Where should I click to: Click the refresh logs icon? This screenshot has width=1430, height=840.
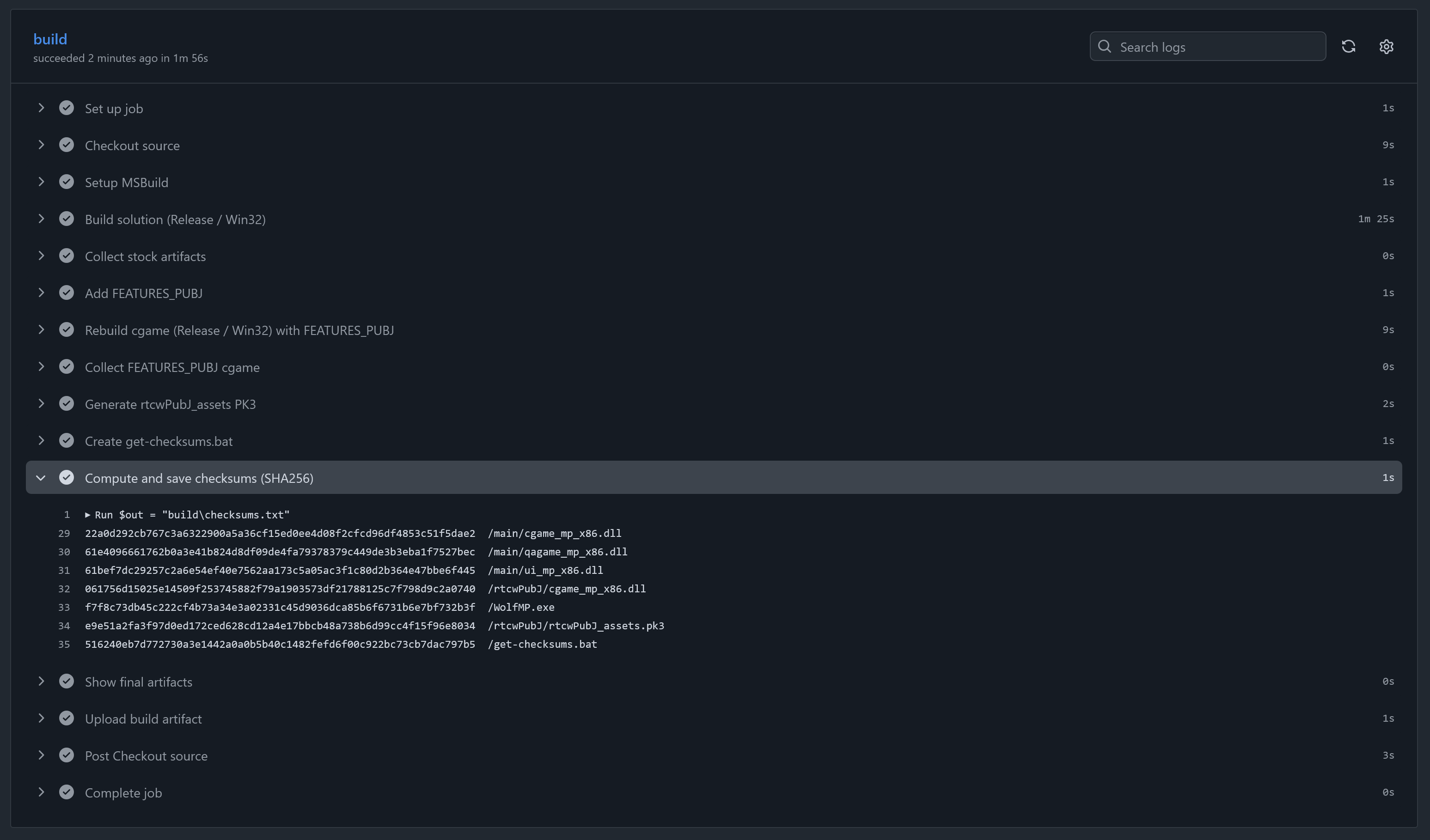pos(1348,47)
